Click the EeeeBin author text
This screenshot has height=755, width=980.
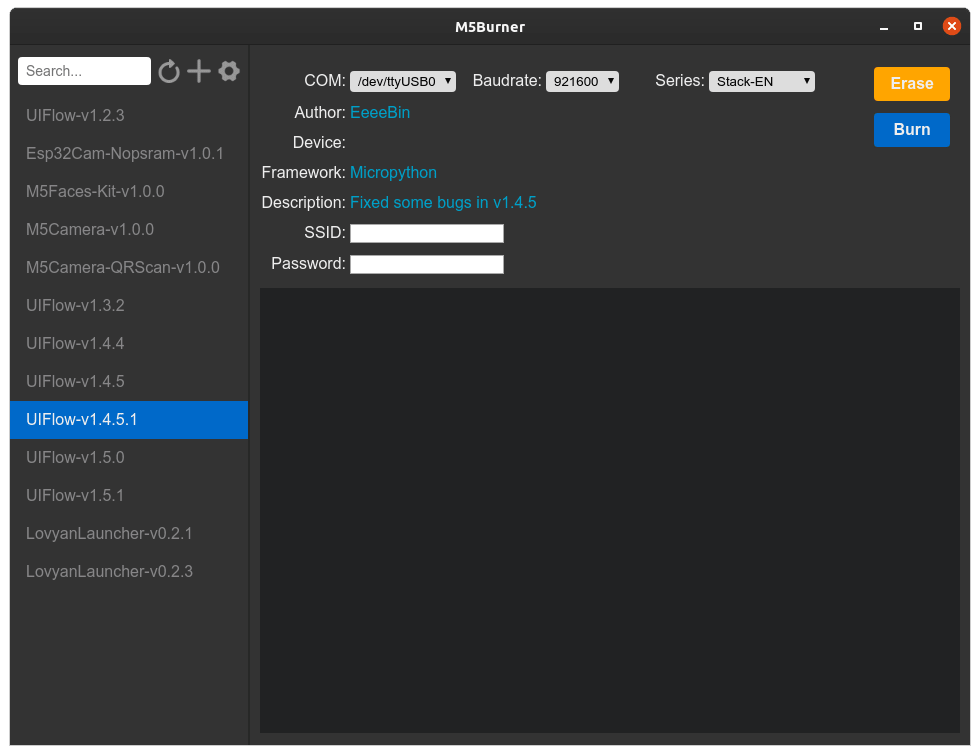(380, 112)
